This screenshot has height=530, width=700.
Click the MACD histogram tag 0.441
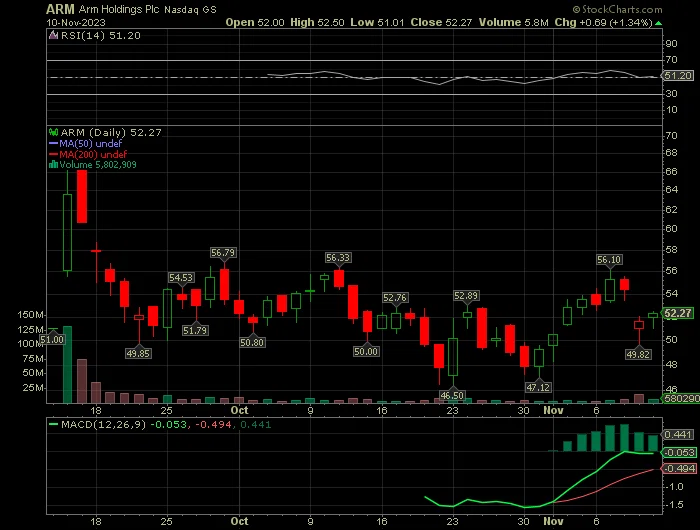[x=679, y=435]
